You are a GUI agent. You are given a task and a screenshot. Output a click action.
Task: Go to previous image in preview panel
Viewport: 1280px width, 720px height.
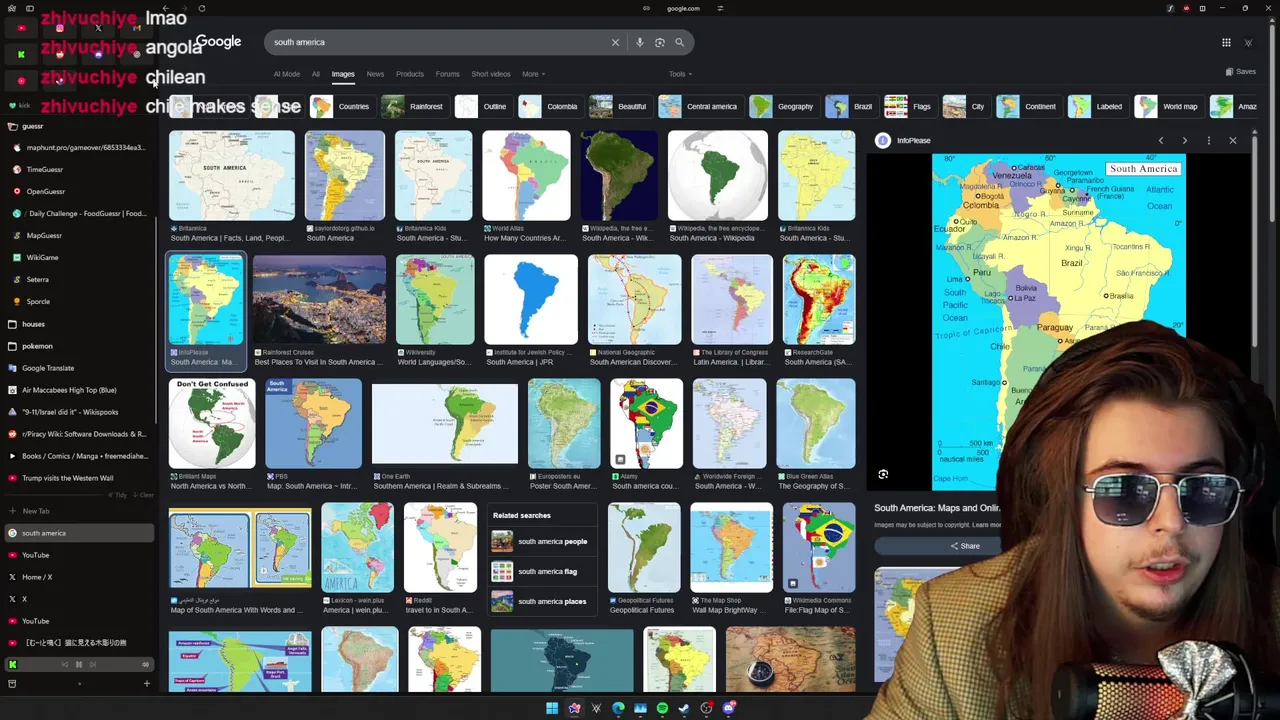pos(1161,141)
